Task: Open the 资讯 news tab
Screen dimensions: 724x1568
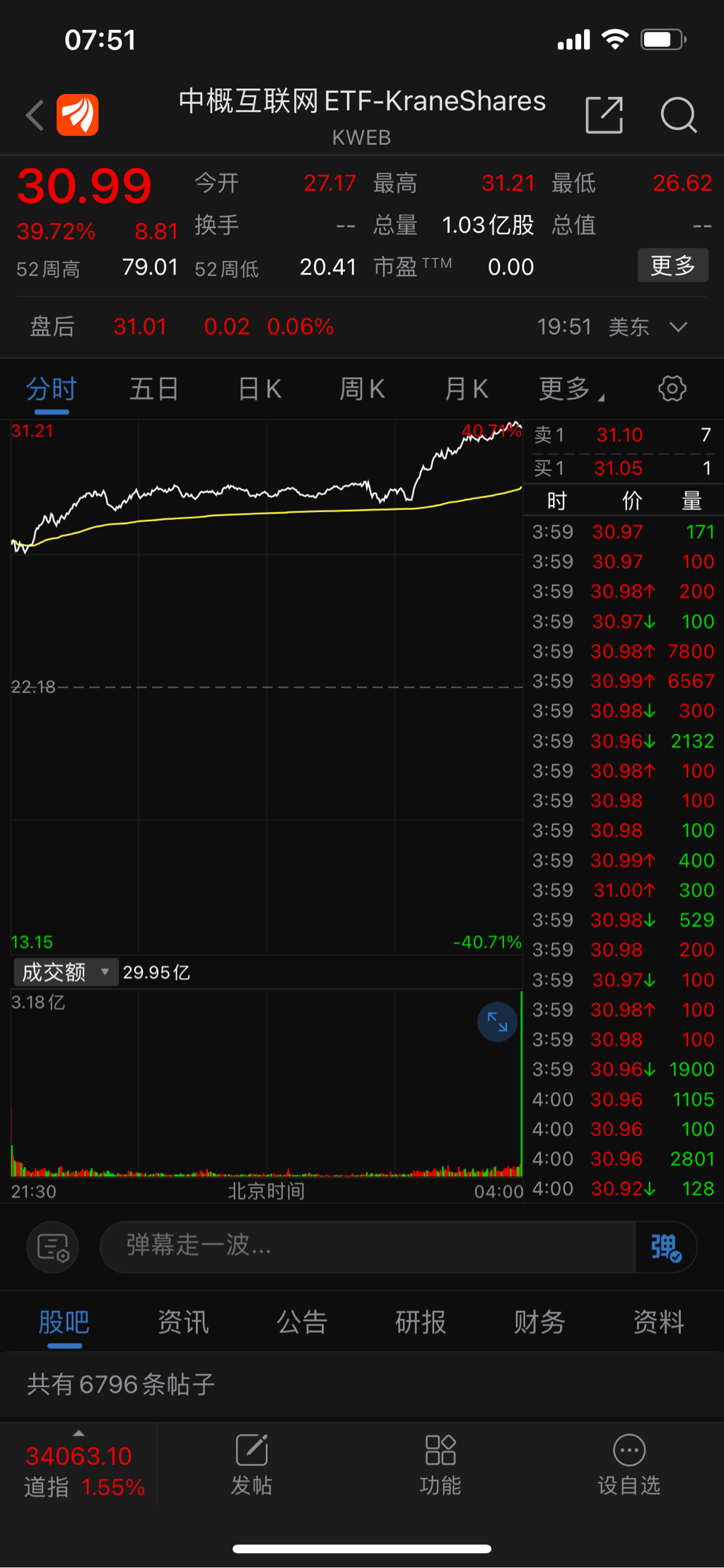Action: [x=183, y=1322]
